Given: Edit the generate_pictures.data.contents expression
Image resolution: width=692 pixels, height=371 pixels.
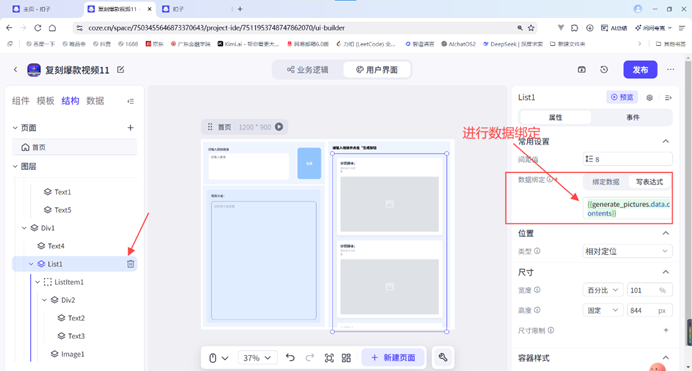Looking at the screenshot, I should pyautogui.click(x=627, y=208).
